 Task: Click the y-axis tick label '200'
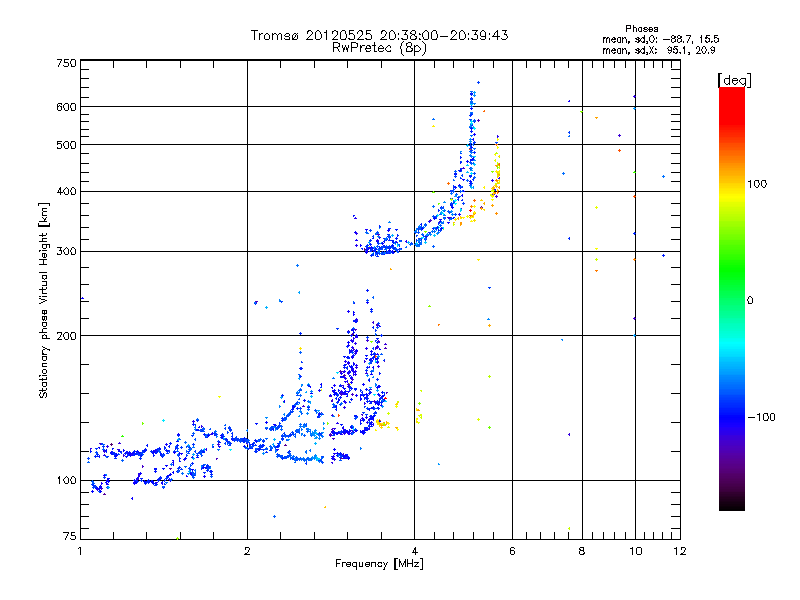pyautogui.click(x=66, y=336)
